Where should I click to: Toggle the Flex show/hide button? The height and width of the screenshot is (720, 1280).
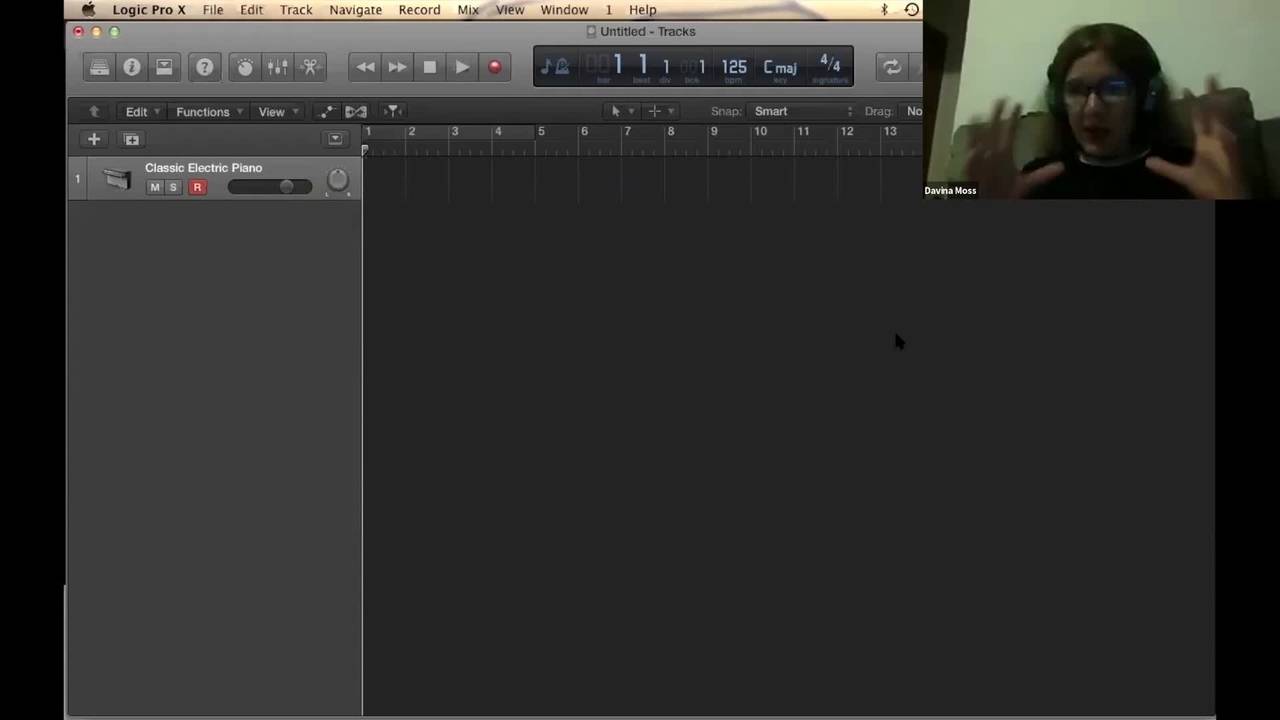click(x=356, y=111)
